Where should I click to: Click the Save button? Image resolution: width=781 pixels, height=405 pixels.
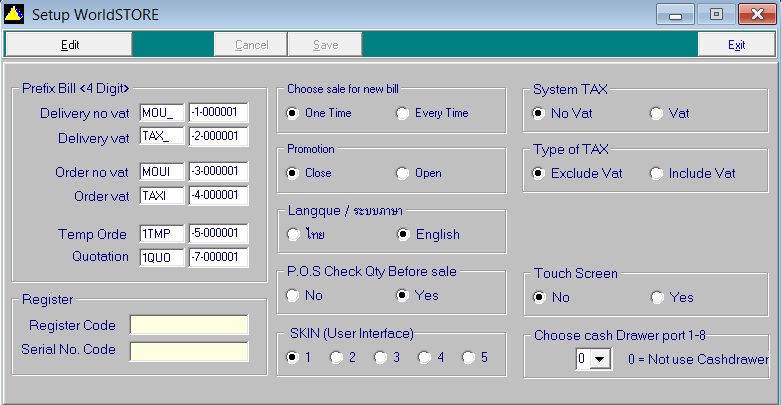pos(325,45)
